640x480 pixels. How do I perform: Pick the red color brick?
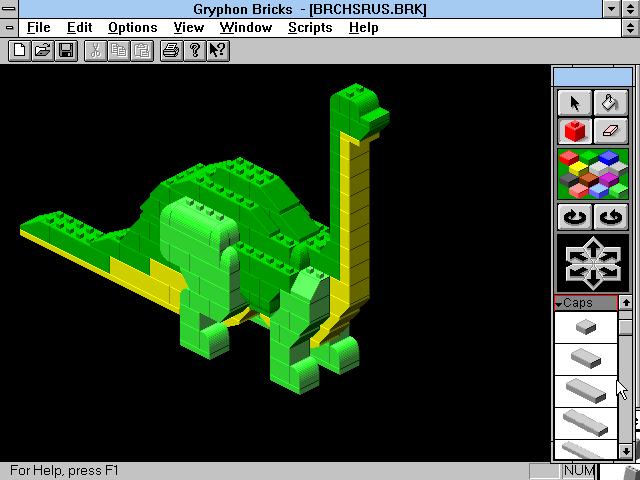[x=569, y=158]
